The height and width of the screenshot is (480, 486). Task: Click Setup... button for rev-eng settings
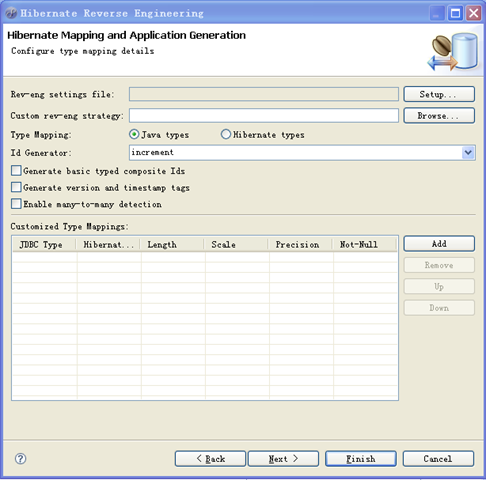pyautogui.click(x=439, y=94)
